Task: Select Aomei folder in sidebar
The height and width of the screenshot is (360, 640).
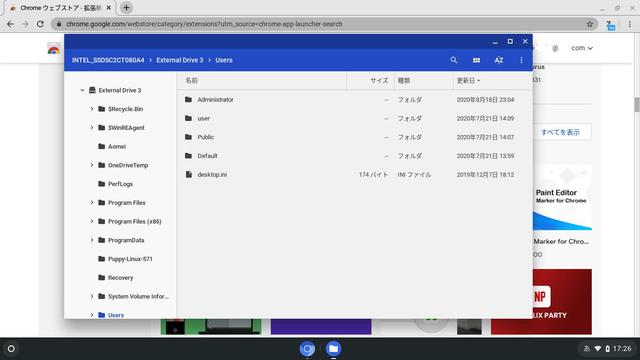Action: point(117,147)
